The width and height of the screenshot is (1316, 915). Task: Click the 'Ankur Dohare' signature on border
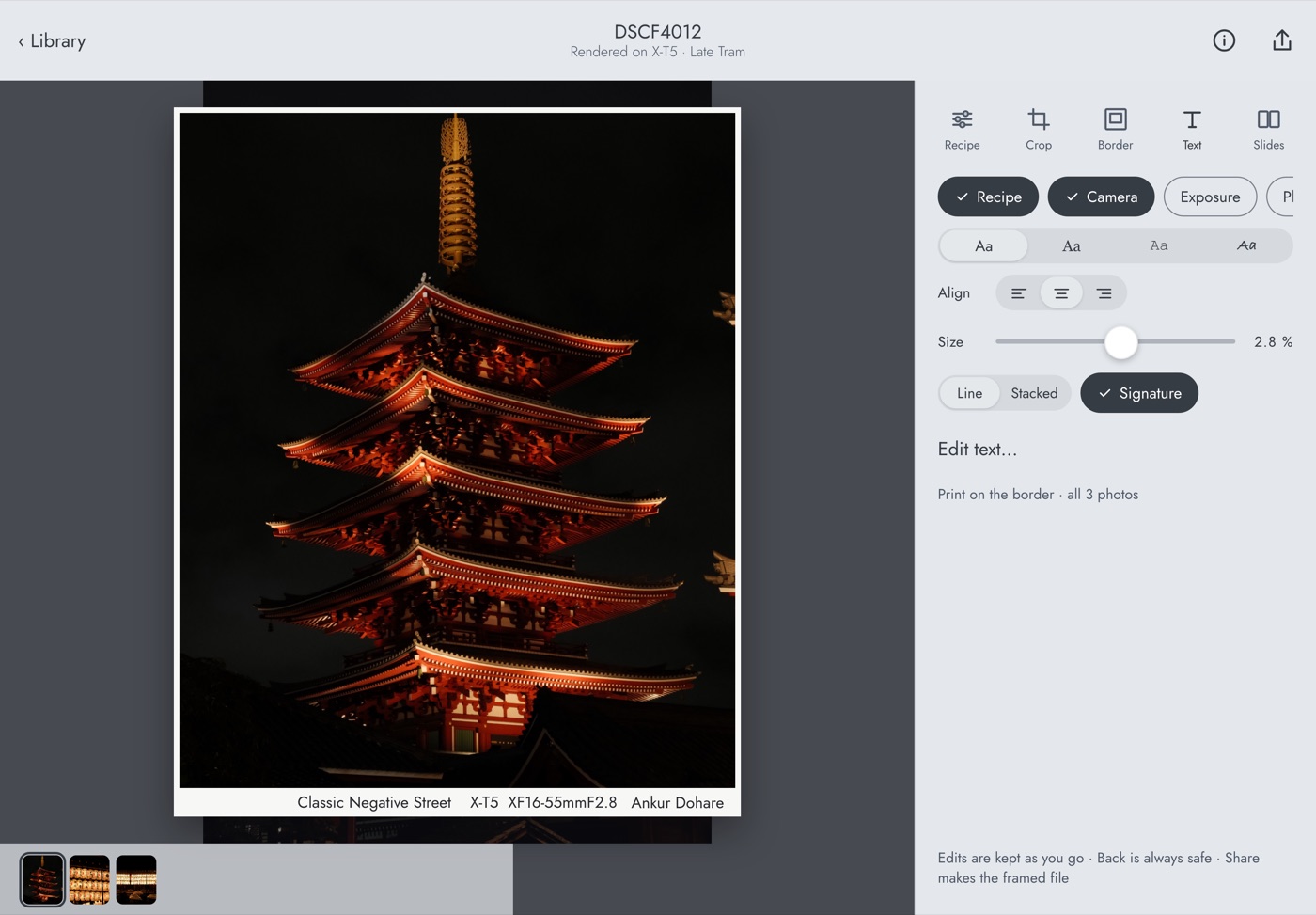(x=677, y=803)
